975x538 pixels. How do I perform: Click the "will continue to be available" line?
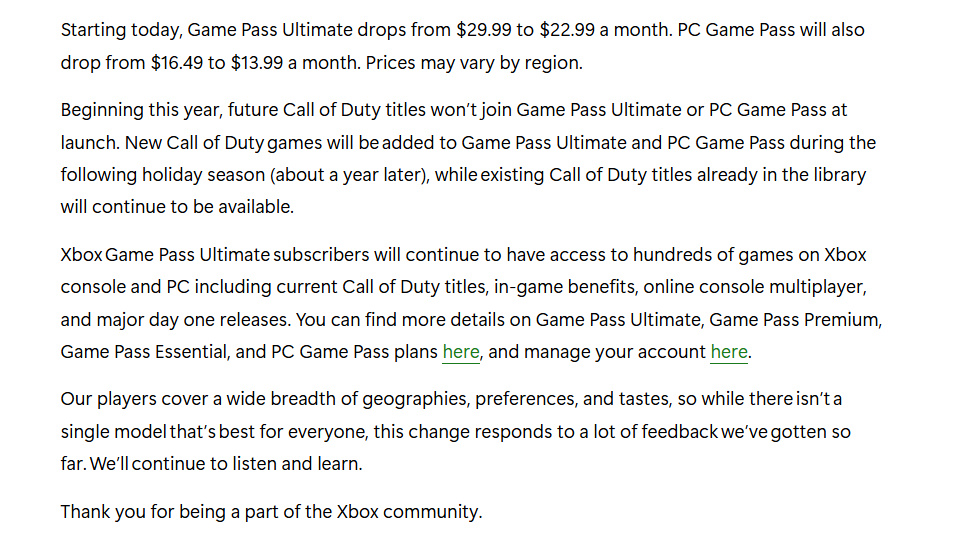(x=177, y=207)
